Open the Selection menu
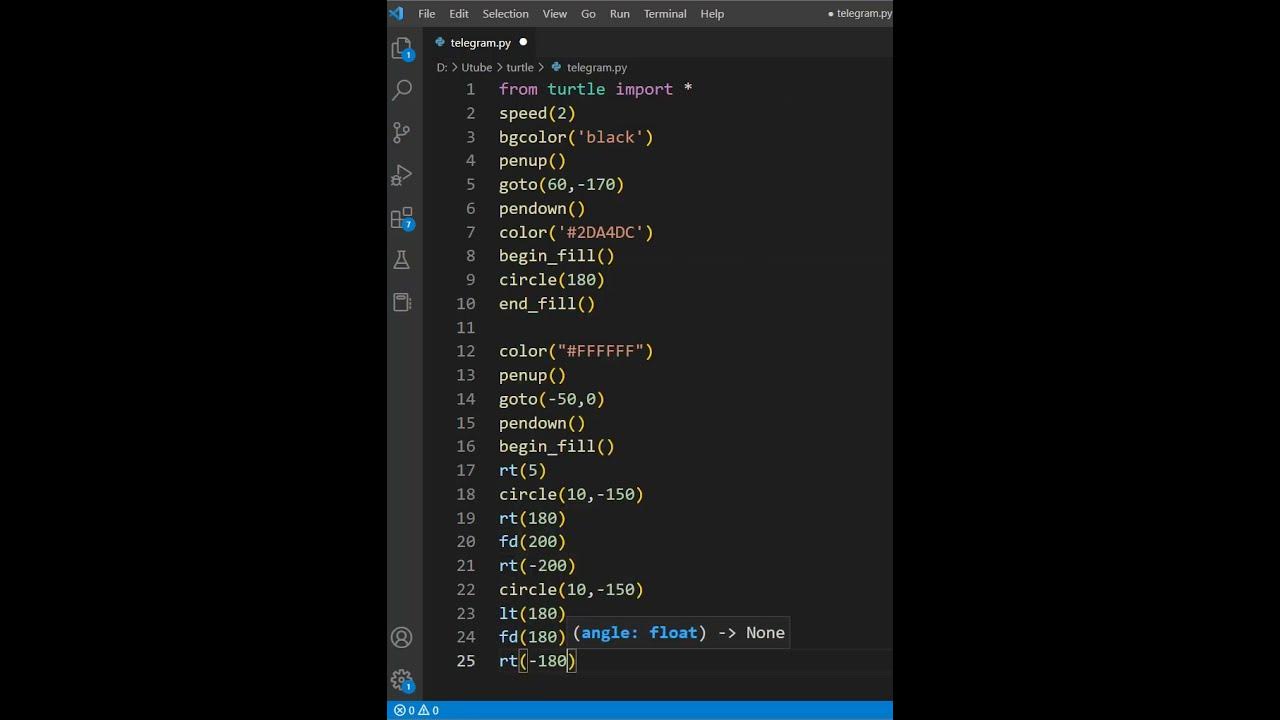 (506, 14)
